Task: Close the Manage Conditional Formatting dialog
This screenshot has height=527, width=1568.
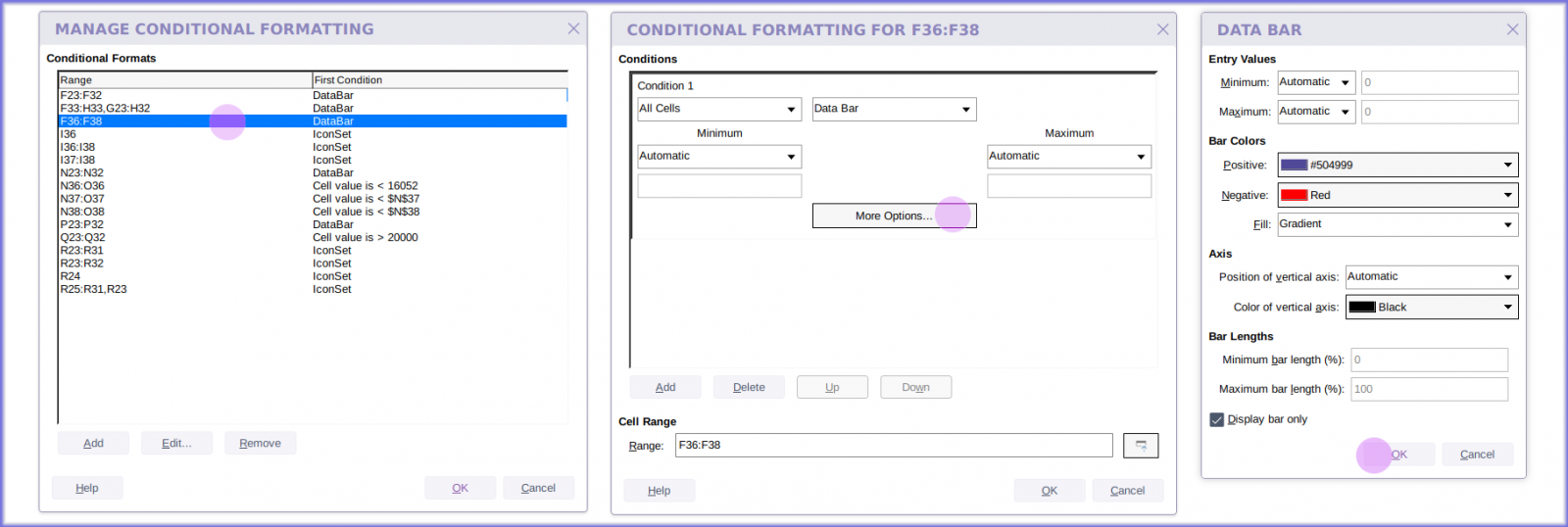Action: click(x=573, y=29)
